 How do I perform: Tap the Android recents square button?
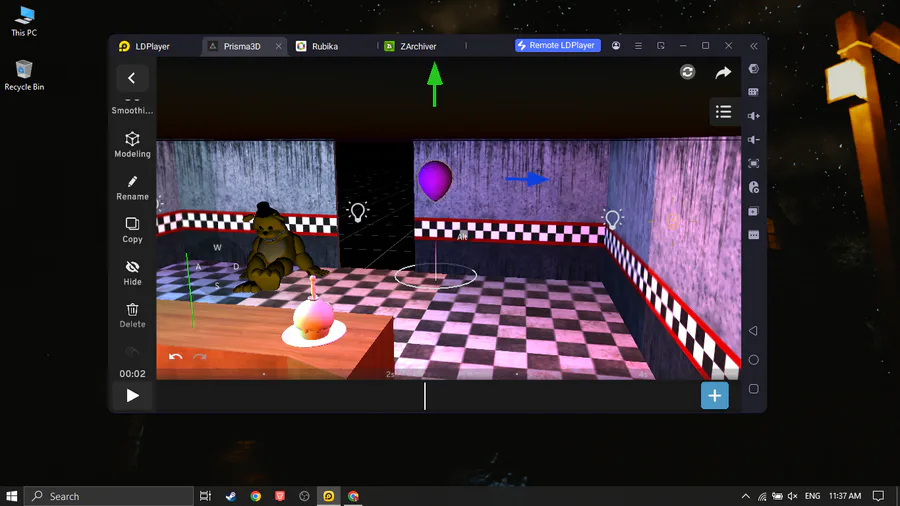[754, 389]
